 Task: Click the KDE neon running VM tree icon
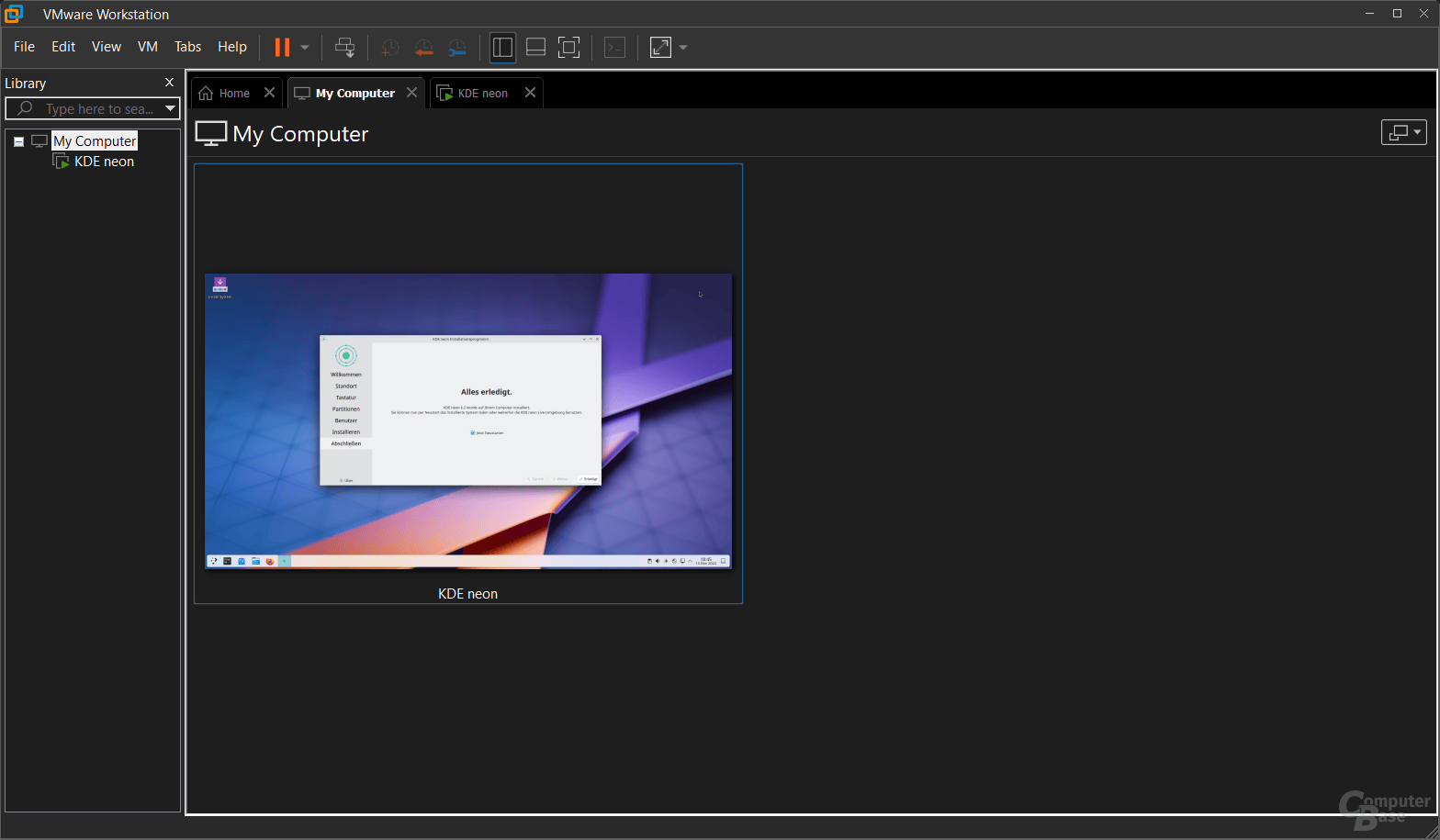pos(62,162)
